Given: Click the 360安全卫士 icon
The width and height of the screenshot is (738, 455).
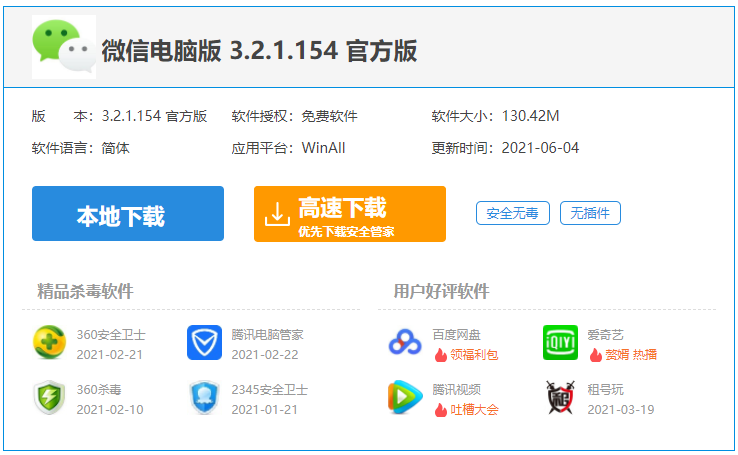Looking at the screenshot, I should tap(49, 343).
